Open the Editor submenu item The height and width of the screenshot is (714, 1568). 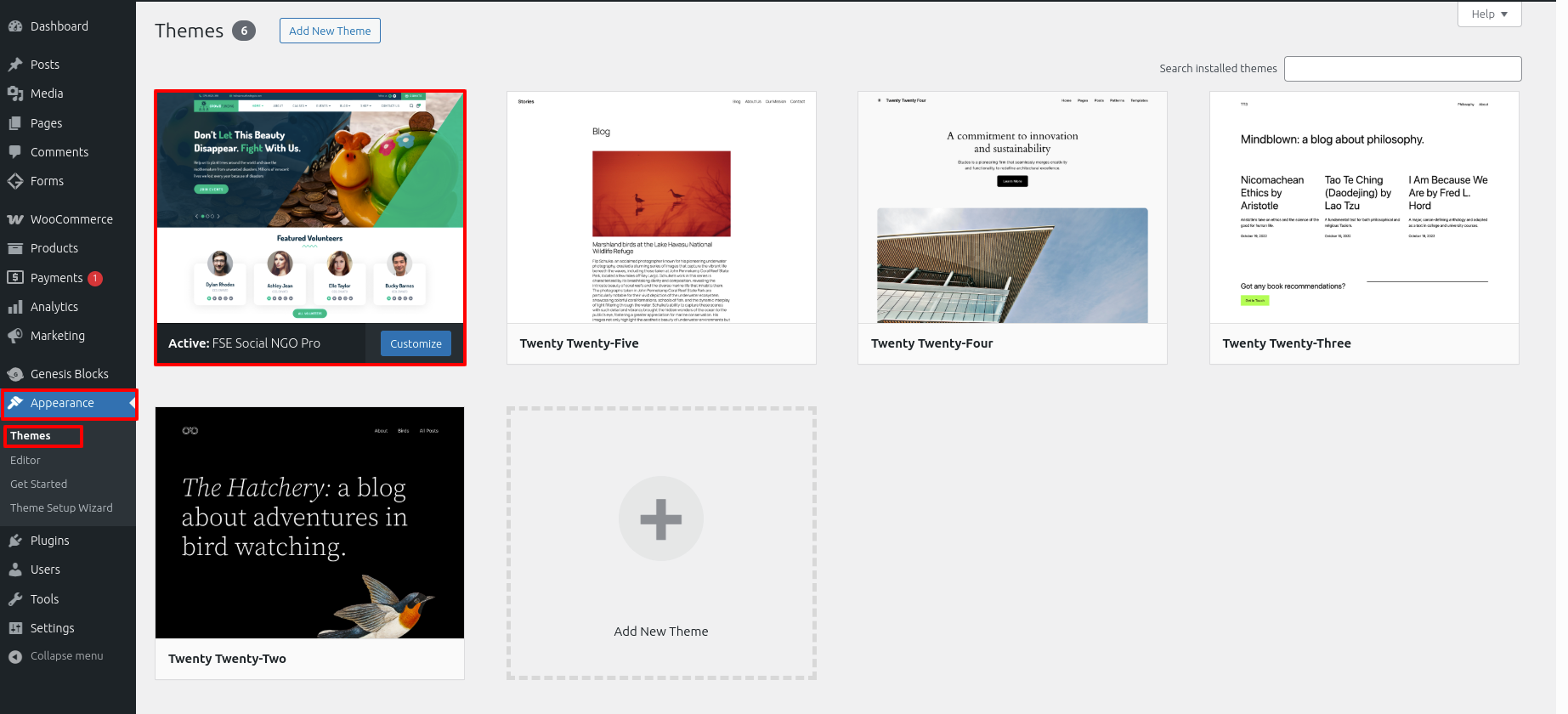25,460
